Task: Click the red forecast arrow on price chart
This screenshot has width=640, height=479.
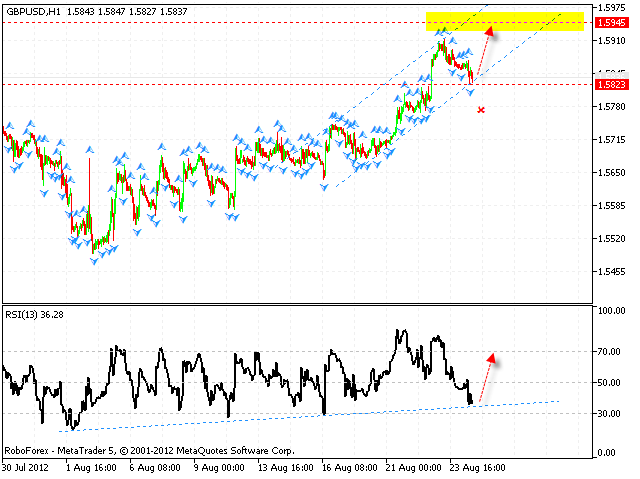Action: point(483,50)
